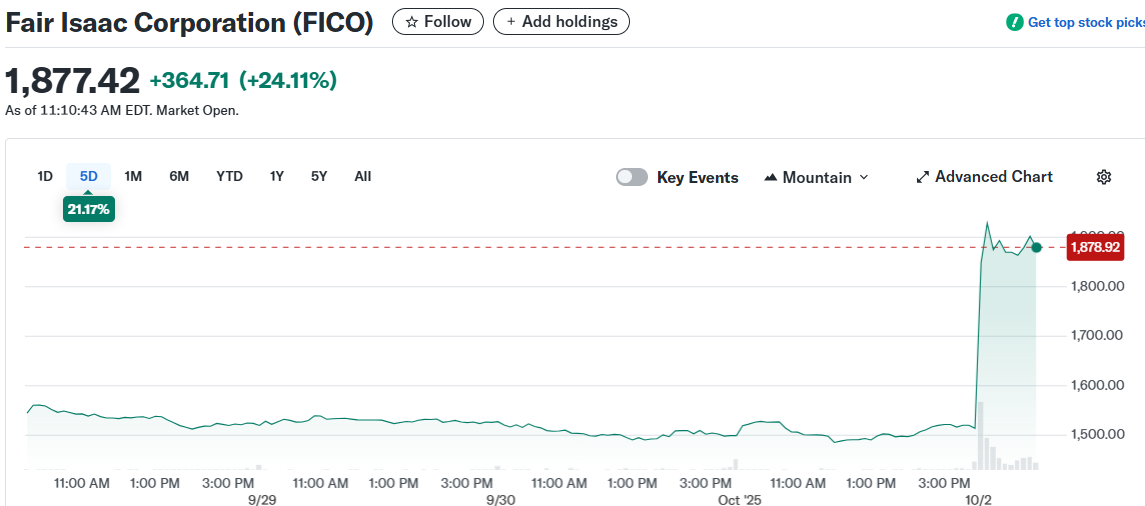Click the green current price dot on chart
Screen dimensions: 1145x506
(1037, 247)
